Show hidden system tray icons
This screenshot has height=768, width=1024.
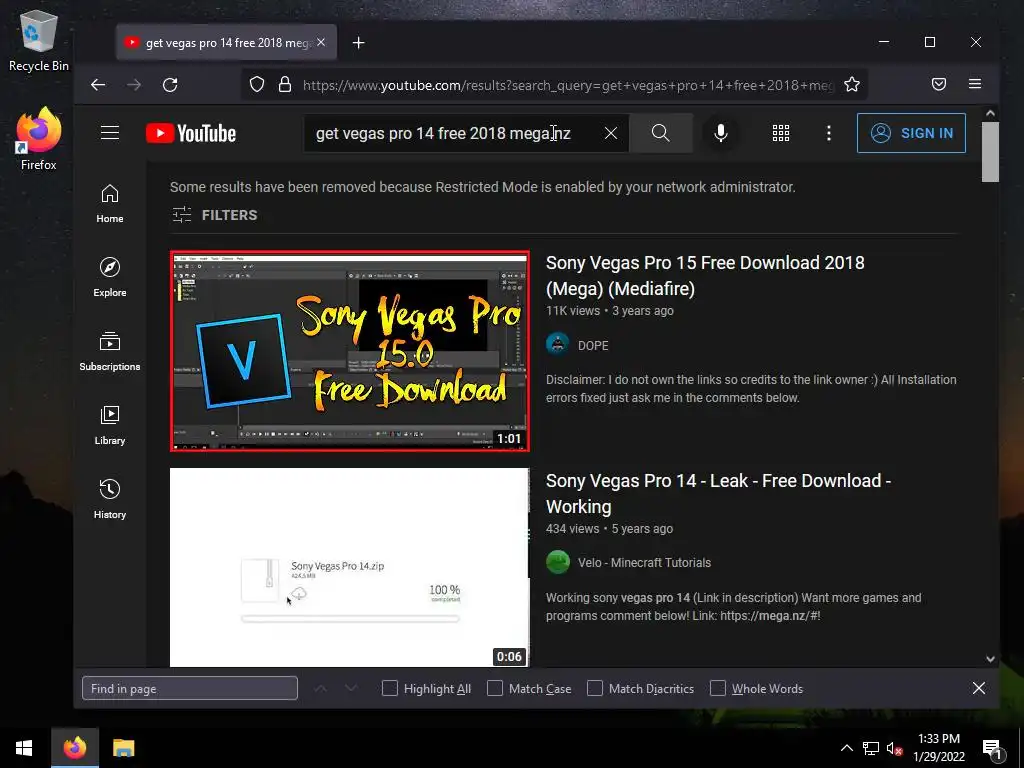click(x=846, y=748)
